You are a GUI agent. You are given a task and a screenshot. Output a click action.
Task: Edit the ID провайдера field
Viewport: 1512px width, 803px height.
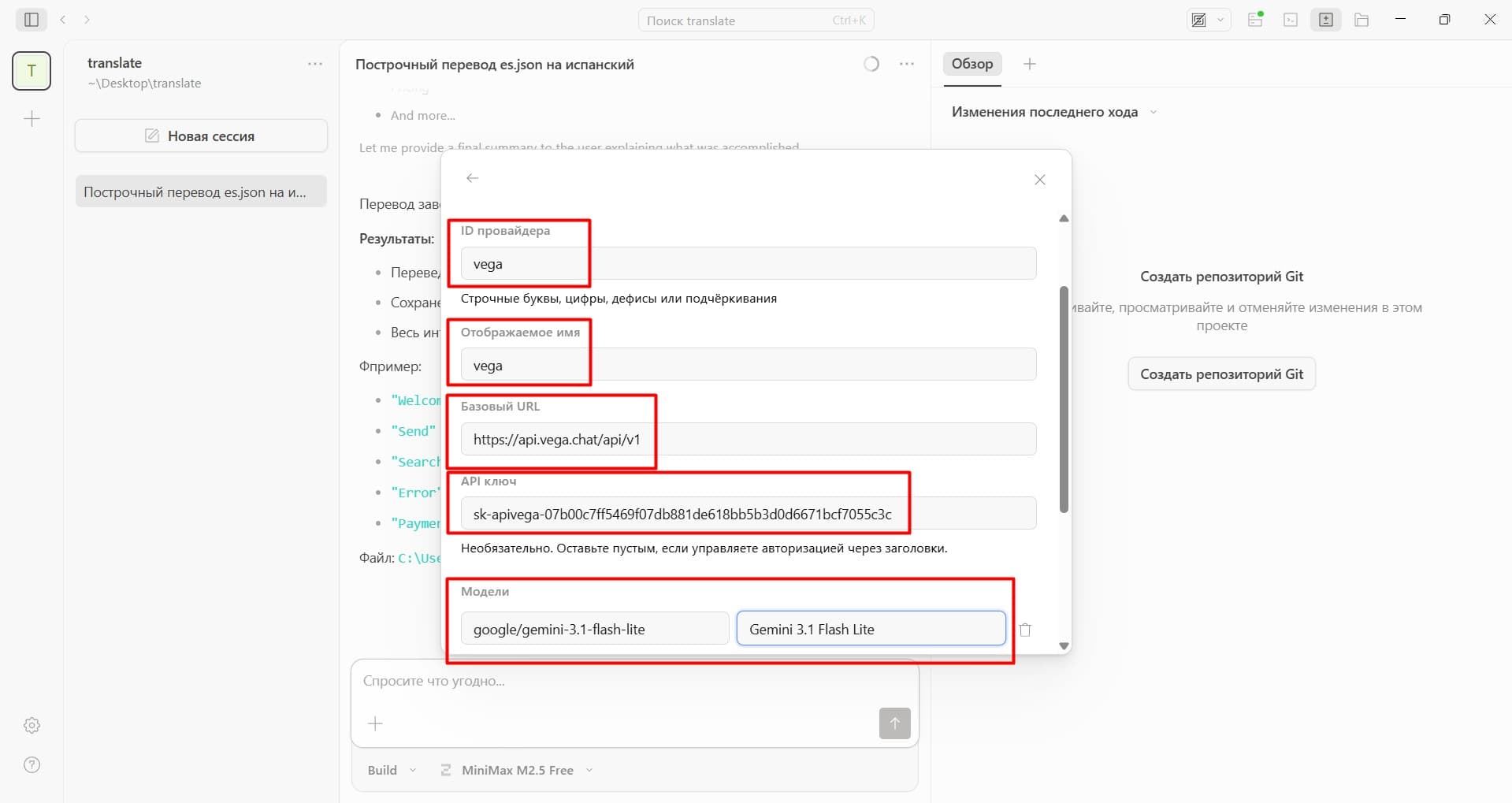coord(749,263)
